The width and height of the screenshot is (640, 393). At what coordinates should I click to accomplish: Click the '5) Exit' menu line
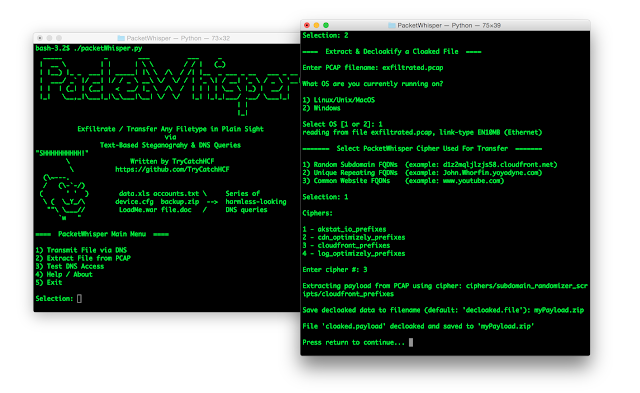49,282
